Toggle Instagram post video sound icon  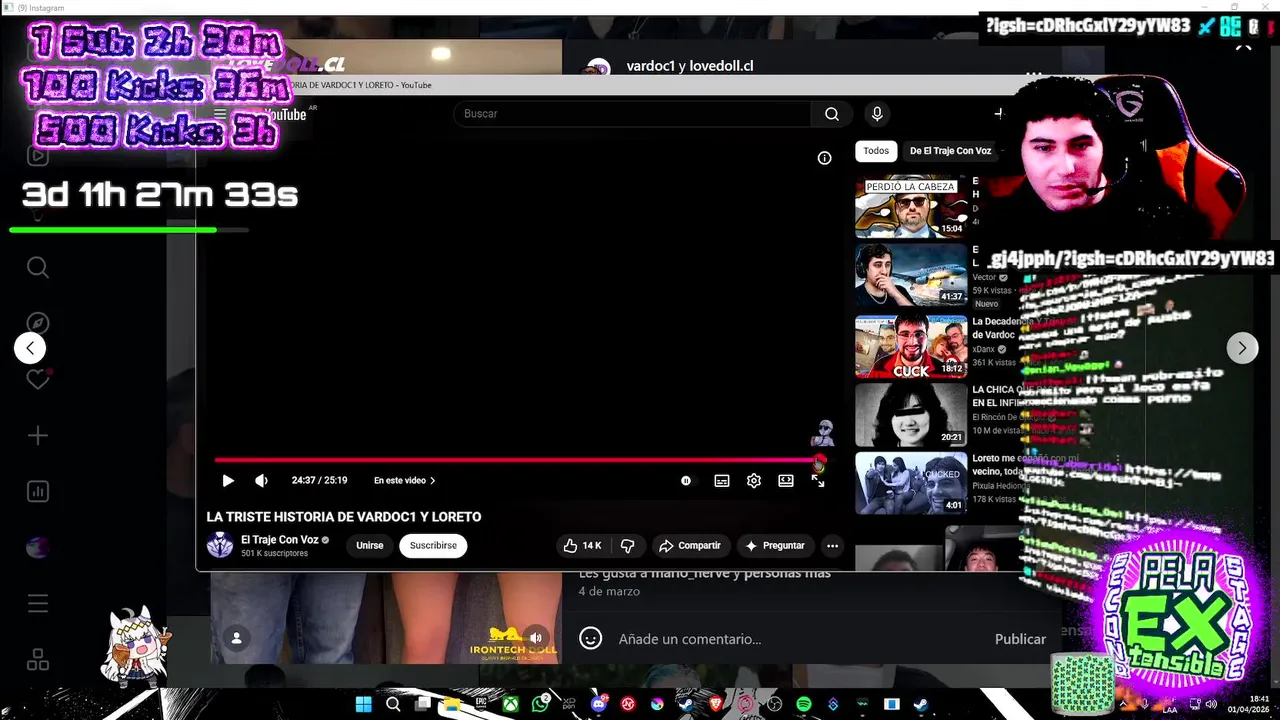(x=536, y=638)
